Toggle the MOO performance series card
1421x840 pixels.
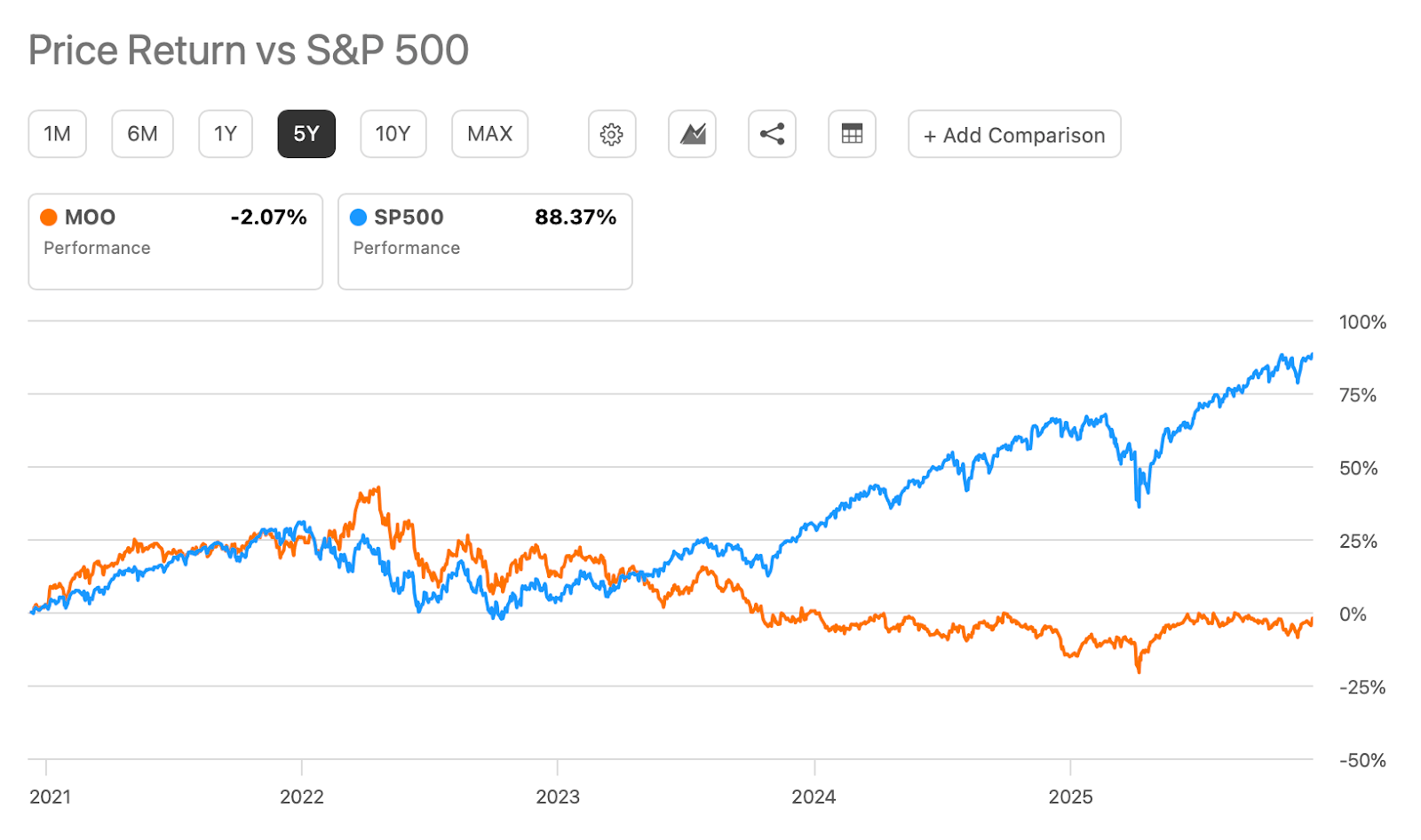(175, 242)
